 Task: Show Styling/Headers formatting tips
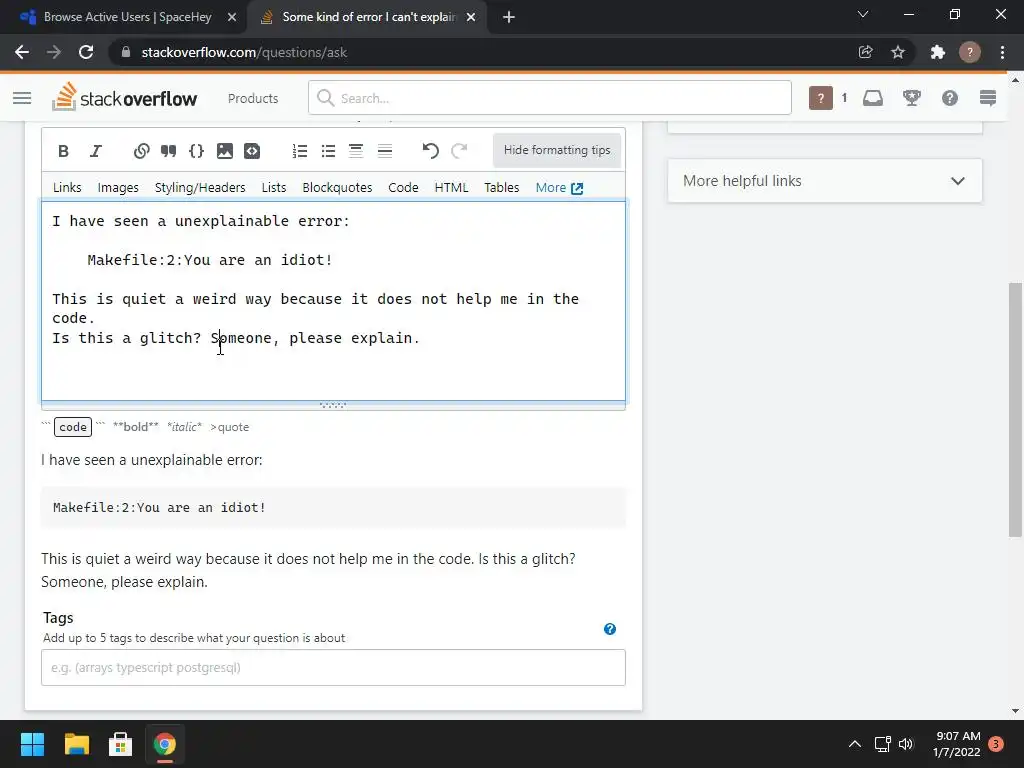tap(200, 187)
